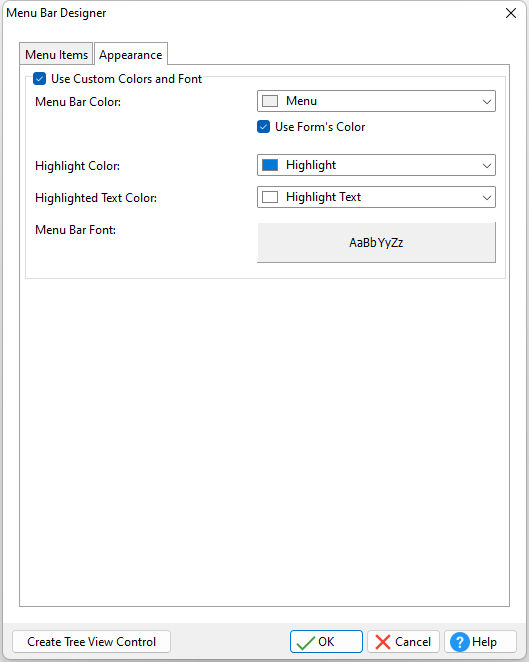
Task: Click Create Tree View Control button
Action: (x=92, y=642)
